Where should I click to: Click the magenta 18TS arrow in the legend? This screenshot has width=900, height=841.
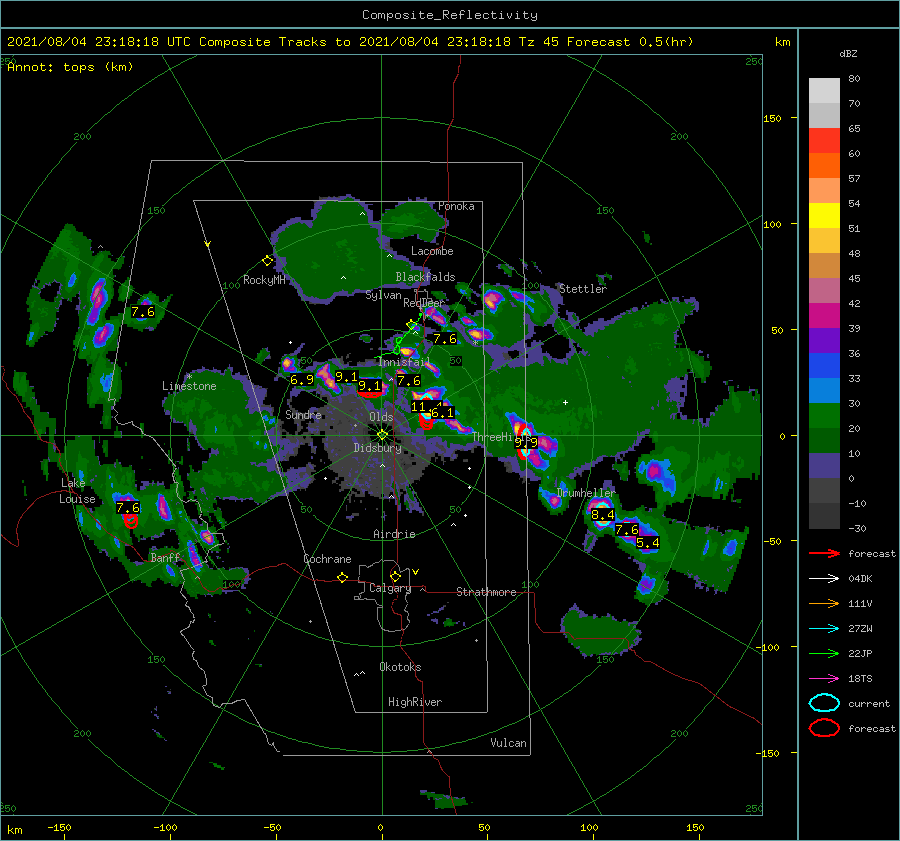pyautogui.click(x=824, y=679)
